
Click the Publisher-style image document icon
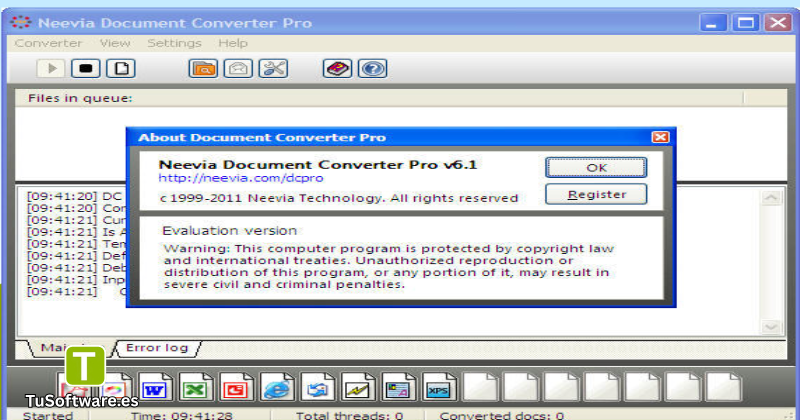(x=398, y=387)
